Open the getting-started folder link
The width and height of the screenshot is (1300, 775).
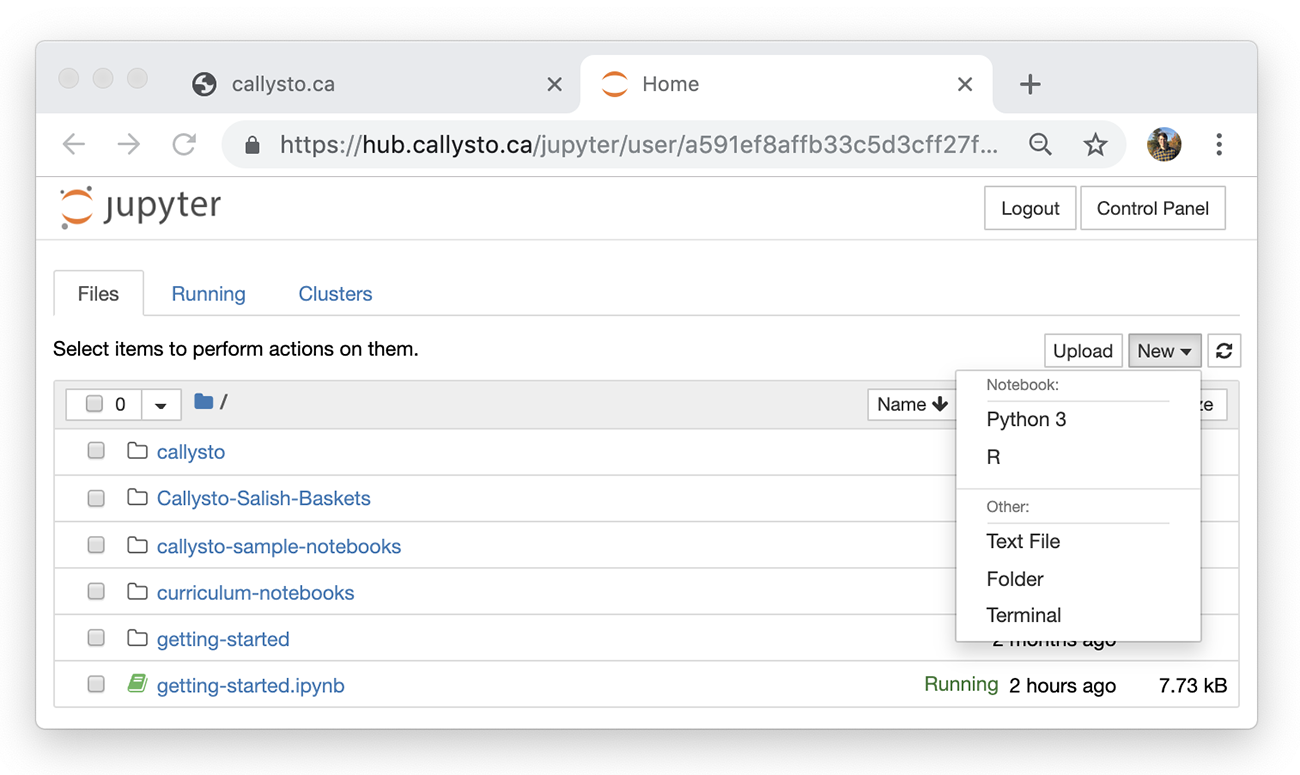pyautogui.click(x=223, y=639)
